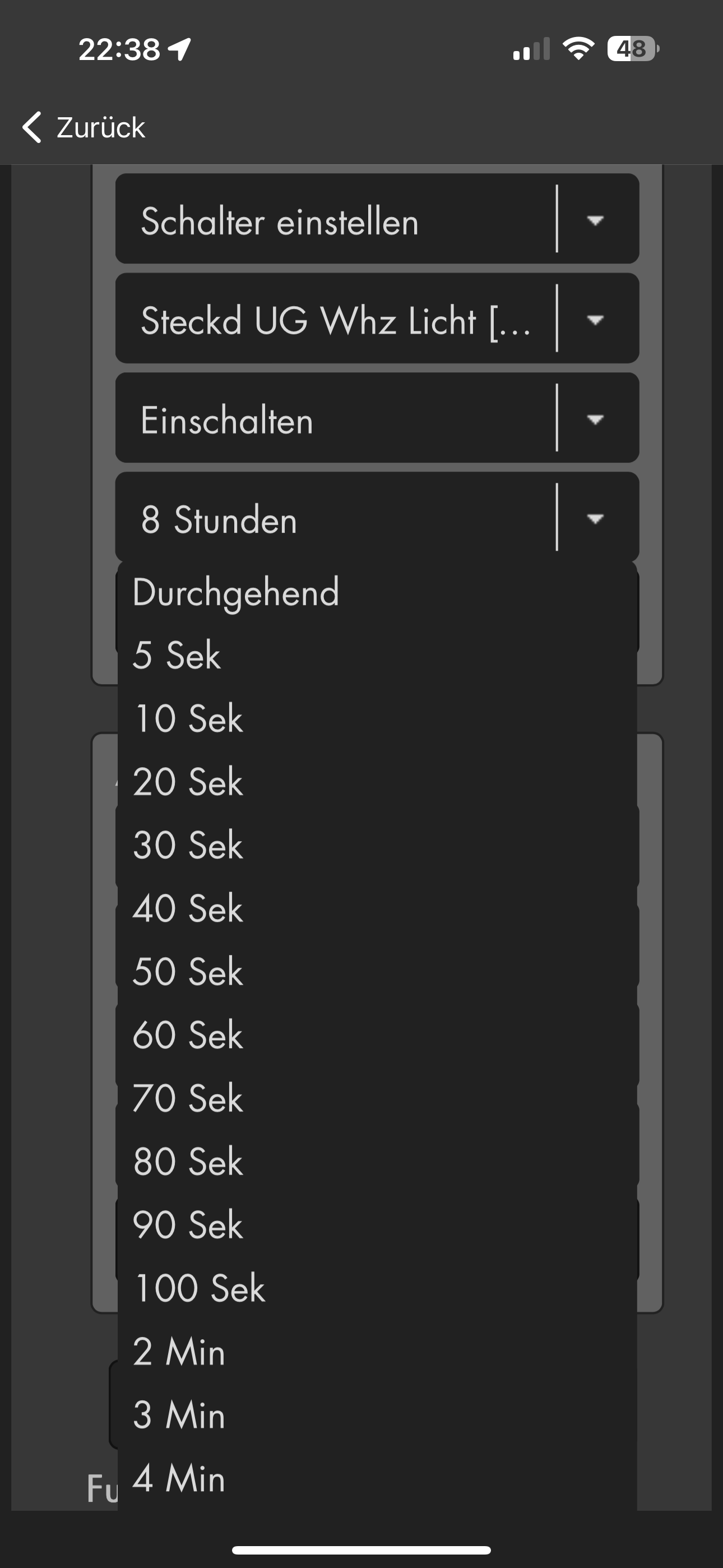723x1568 pixels.
Task: Pick the 10 Sek duration
Action: pyautogui.click(x=188, y=719)
